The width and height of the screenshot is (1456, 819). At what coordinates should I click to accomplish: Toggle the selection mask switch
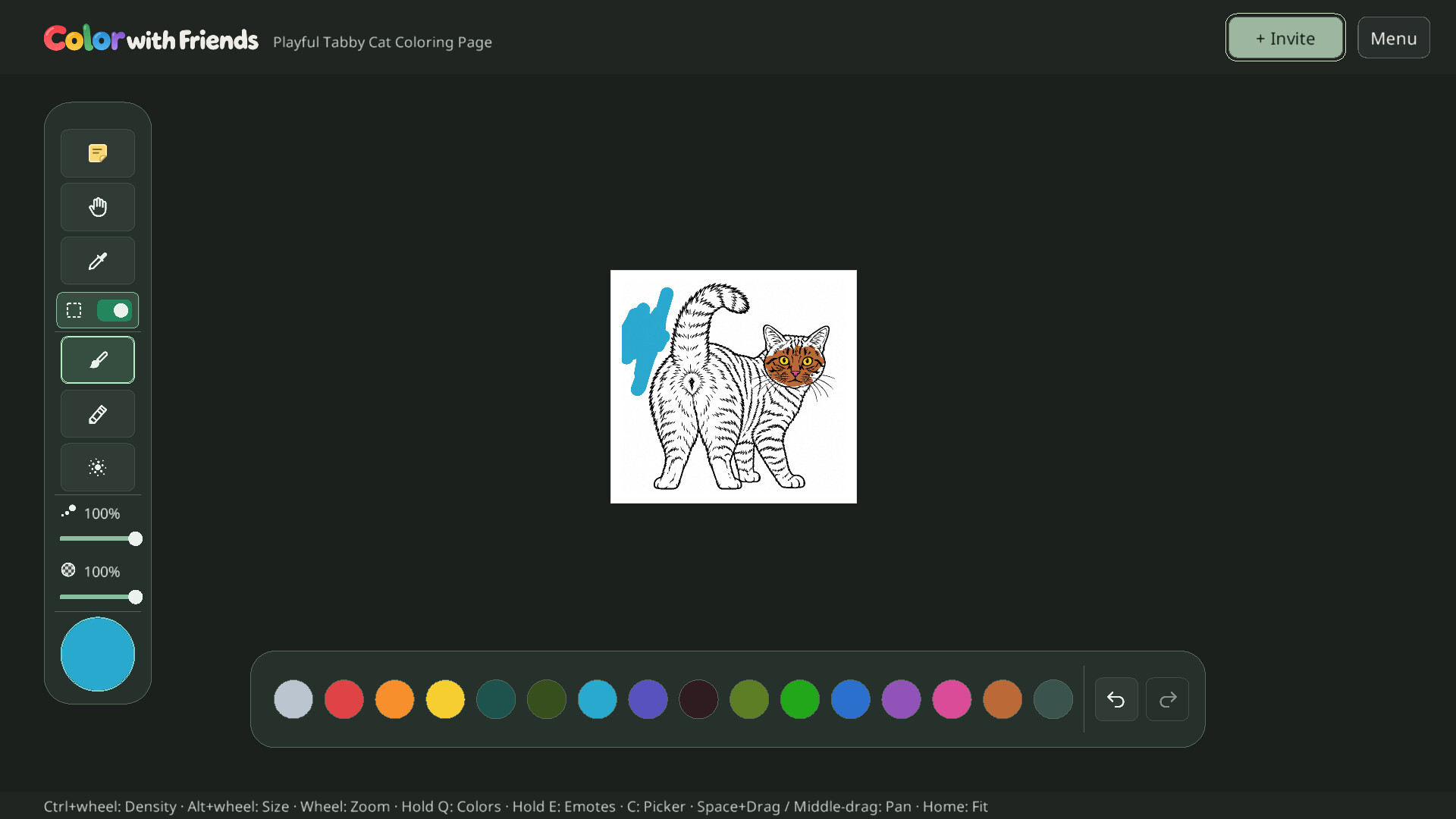pyautogui.click(x=115, y=310)
